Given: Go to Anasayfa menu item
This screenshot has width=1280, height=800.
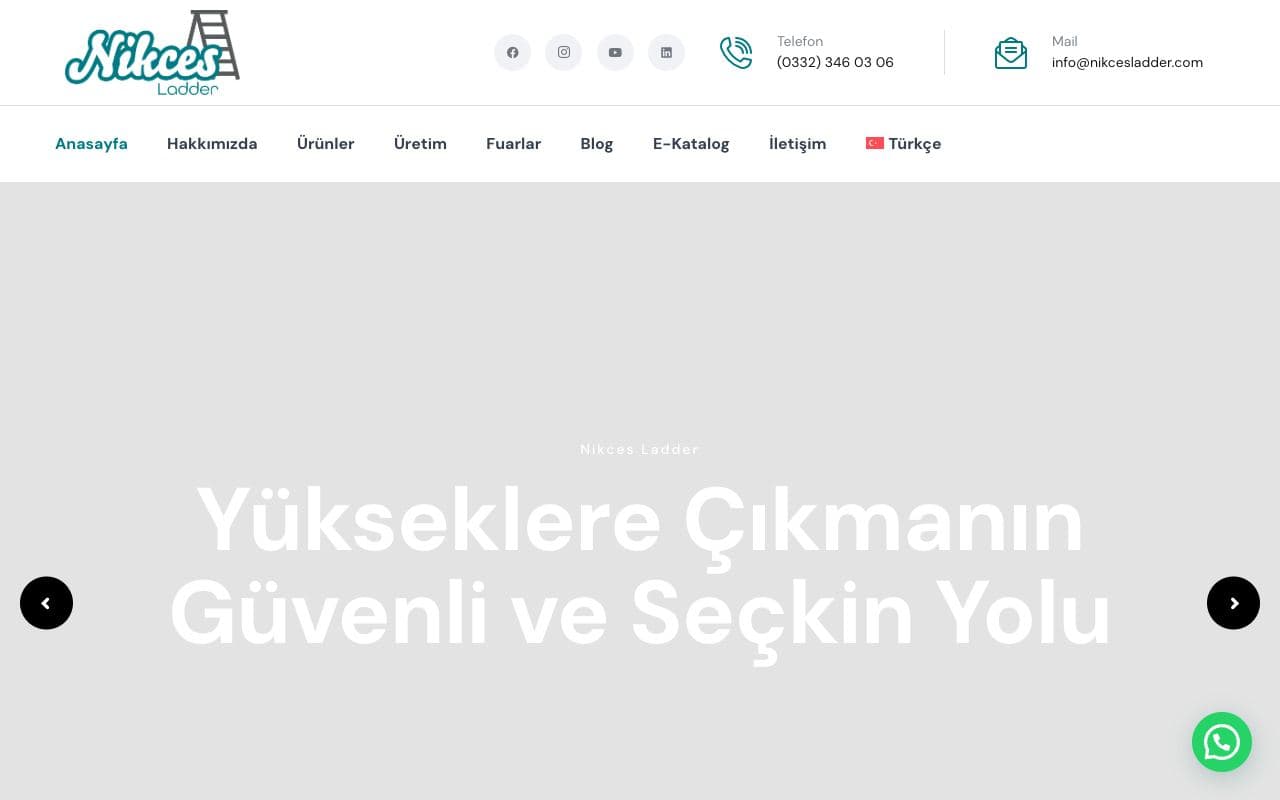Looking at the screenshot, I should pyautogui.click(x=91, y=143).
